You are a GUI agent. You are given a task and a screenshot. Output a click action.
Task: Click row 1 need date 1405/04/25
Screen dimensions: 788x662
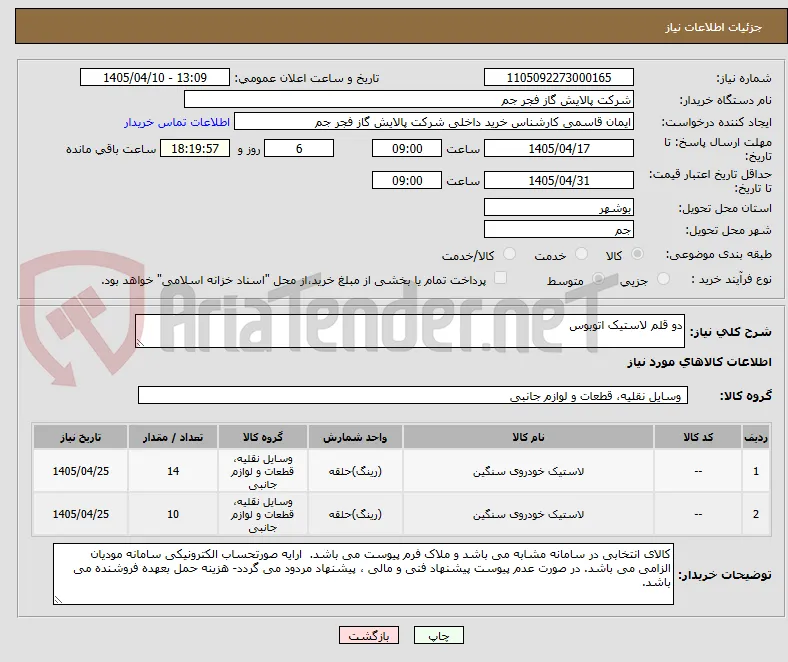[x=80, y=471]
